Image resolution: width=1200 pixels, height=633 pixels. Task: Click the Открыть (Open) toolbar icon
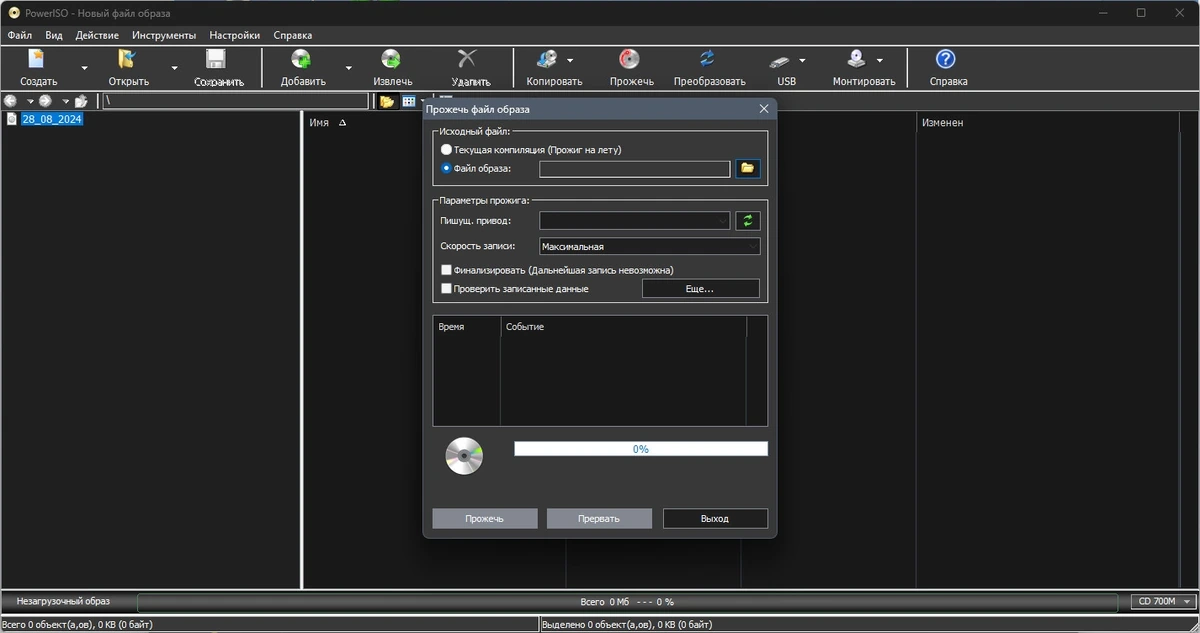[128, 59]
